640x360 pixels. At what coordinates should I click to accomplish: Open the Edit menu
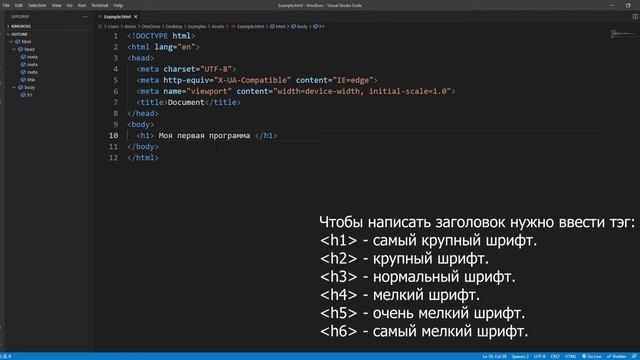click(19, 5)
